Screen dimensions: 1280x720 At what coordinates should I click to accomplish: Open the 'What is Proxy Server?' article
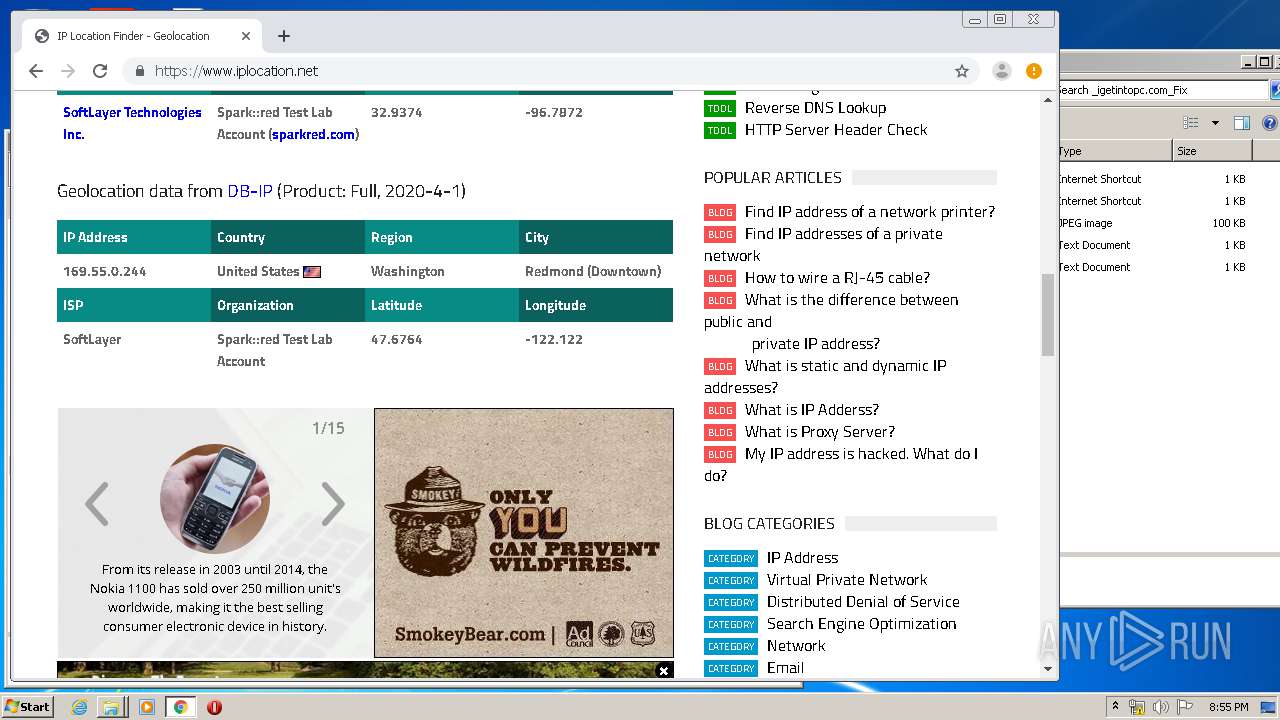(820, 432)
